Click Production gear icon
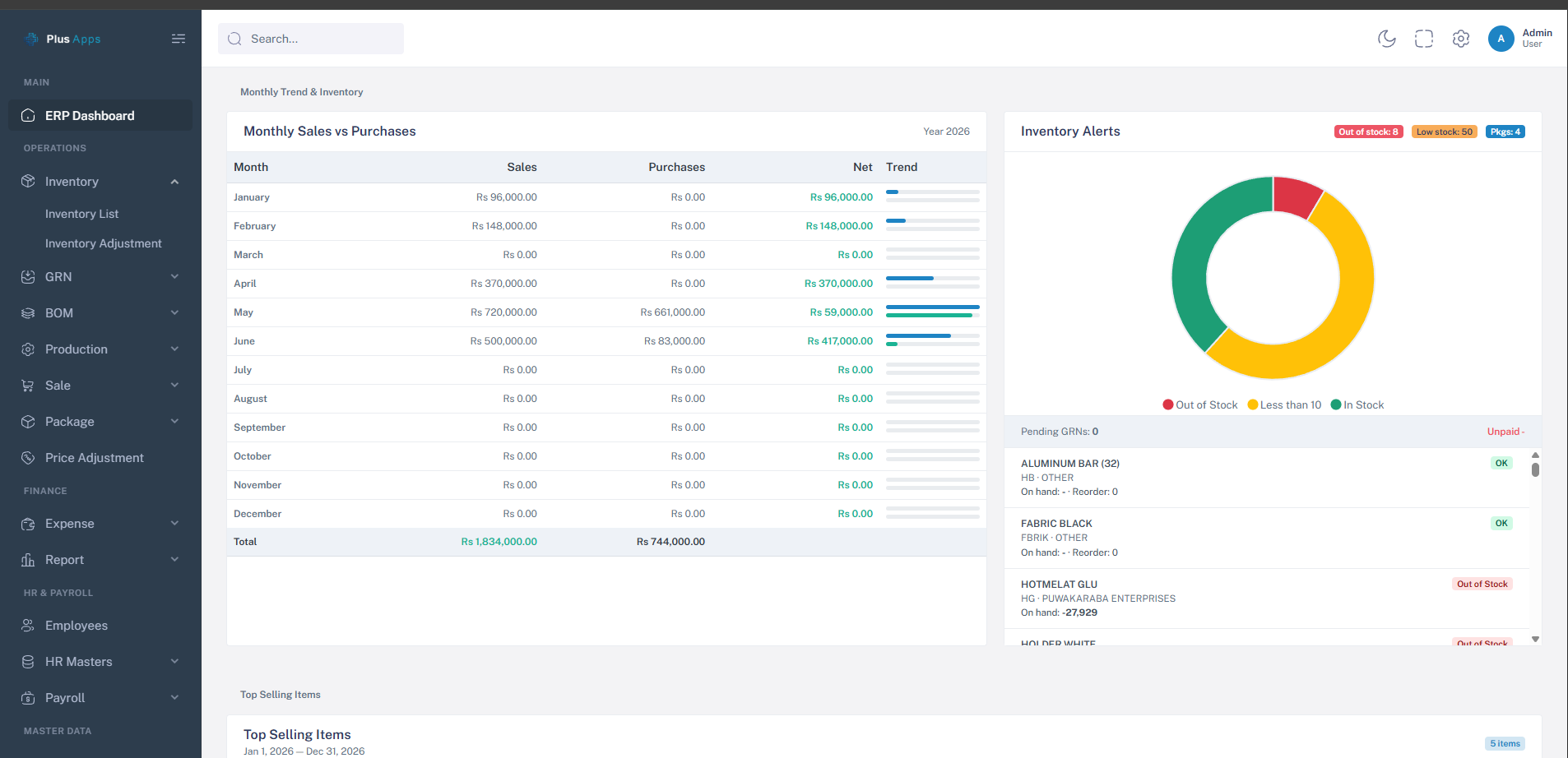The width and height of the screenshot is (1568, 758). click(x=28, y=349)
